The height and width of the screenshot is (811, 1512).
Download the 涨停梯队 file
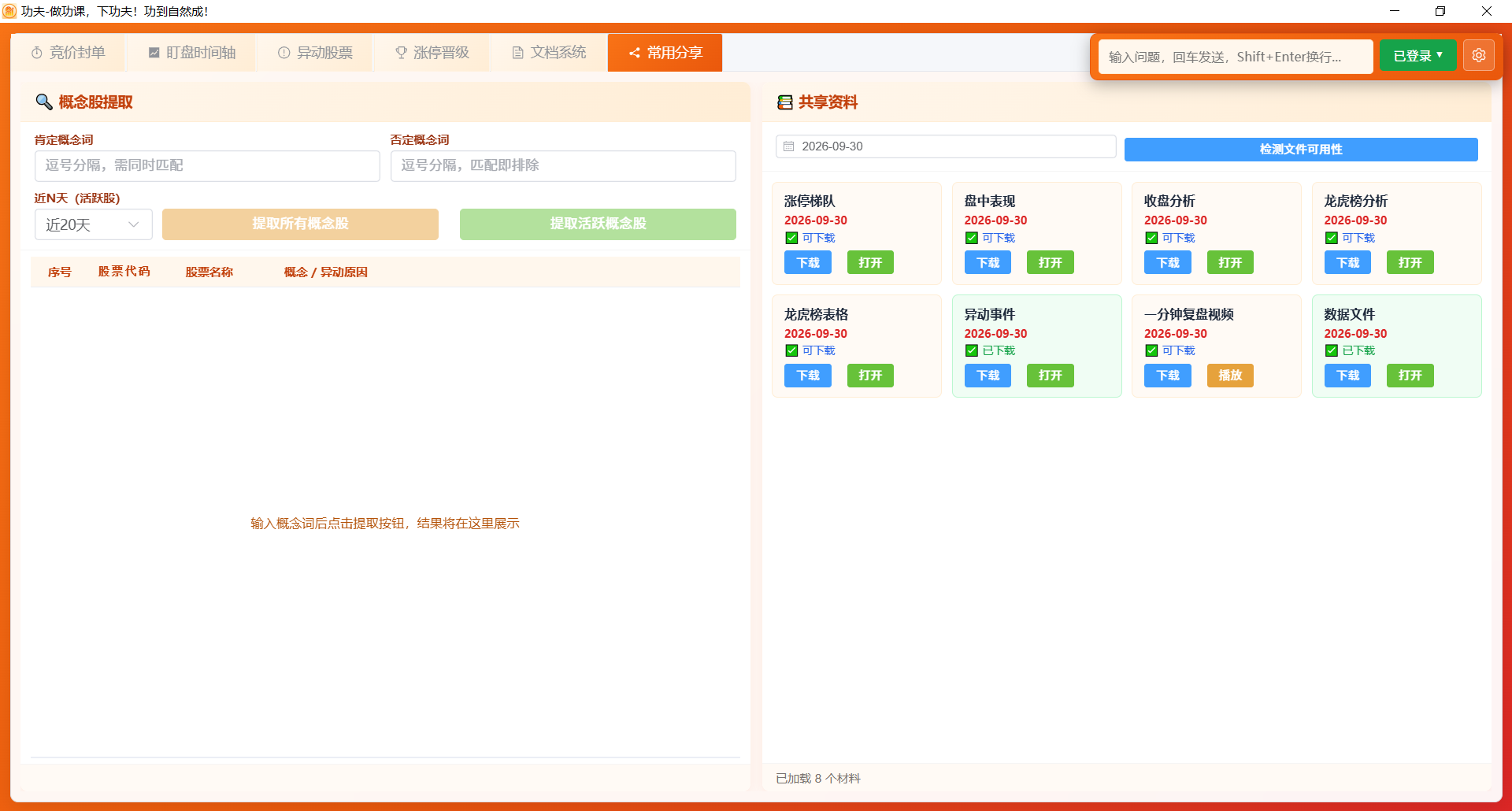pos(808,262)
